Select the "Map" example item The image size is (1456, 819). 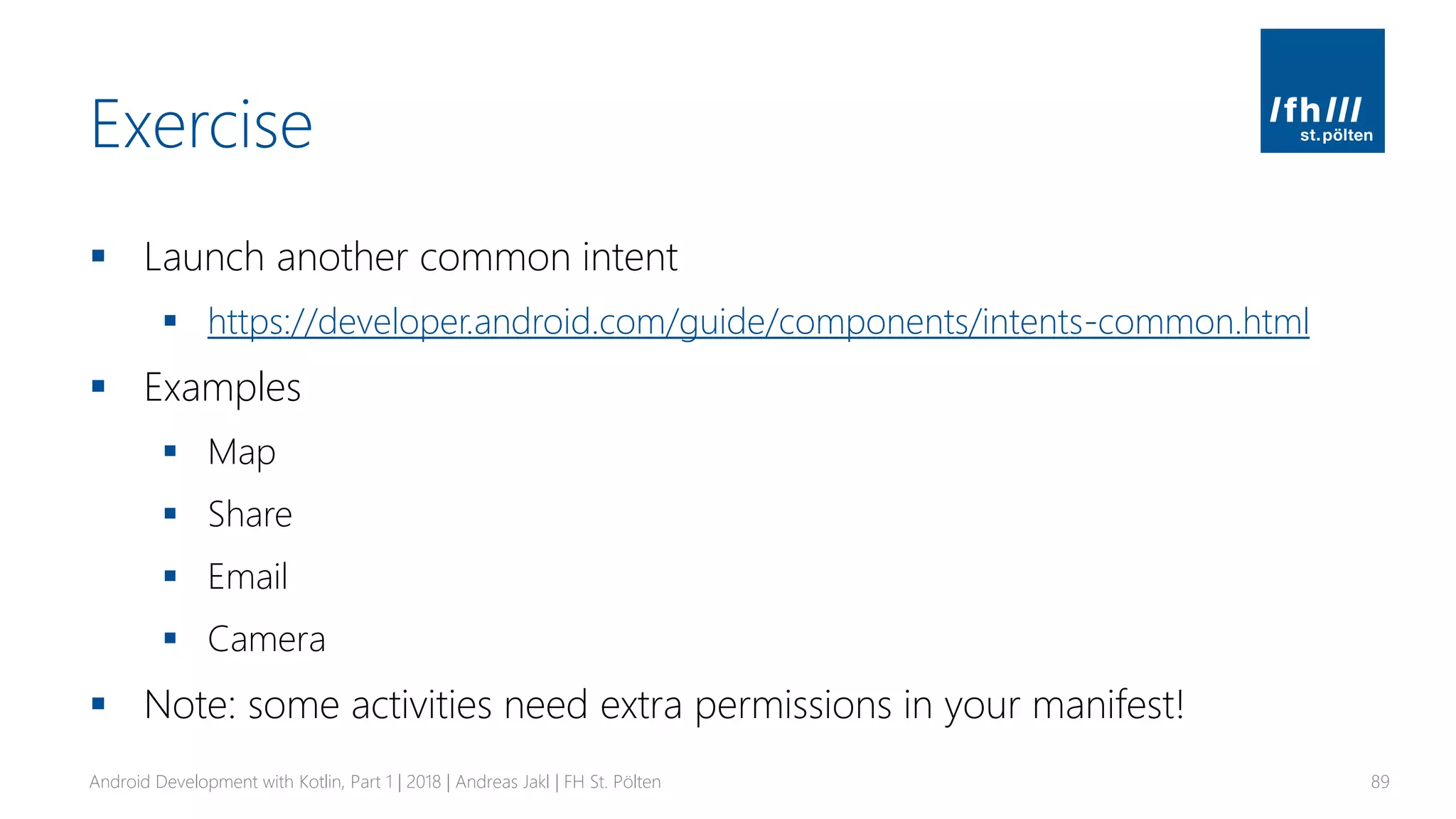pyautogui.click(x=241, y=451)
